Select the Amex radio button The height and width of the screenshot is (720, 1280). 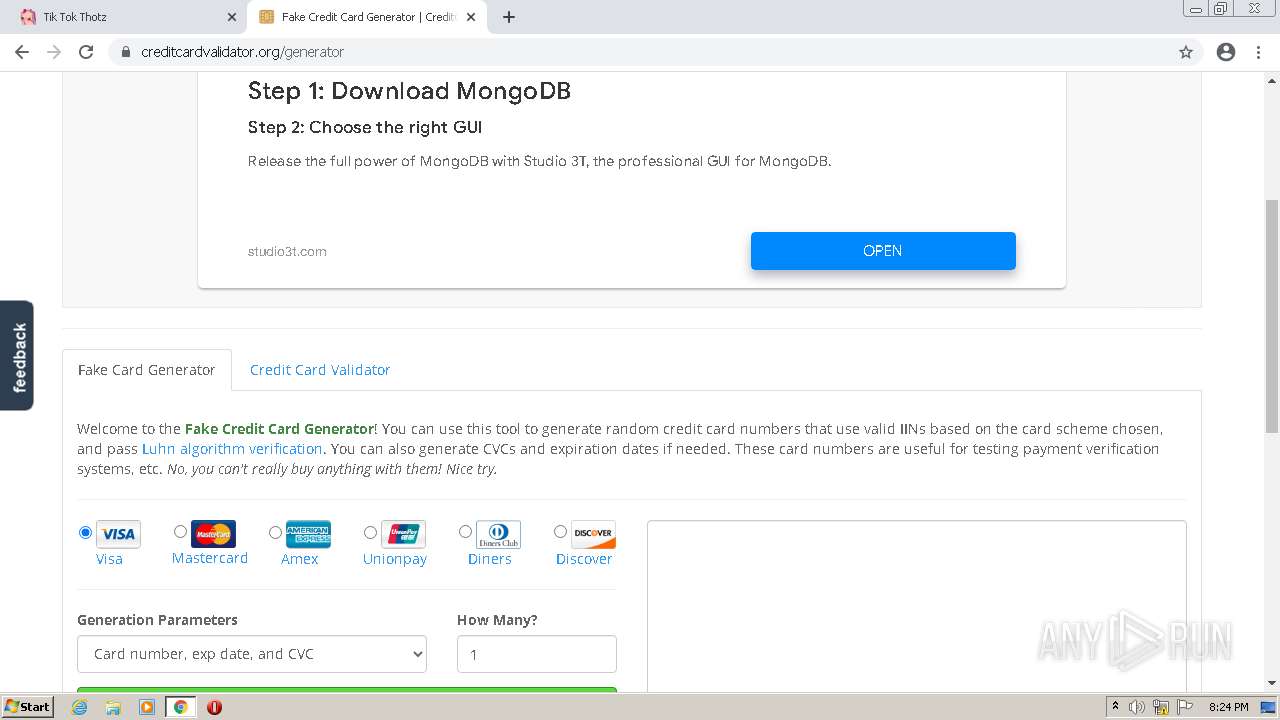[x=275, y=533]
